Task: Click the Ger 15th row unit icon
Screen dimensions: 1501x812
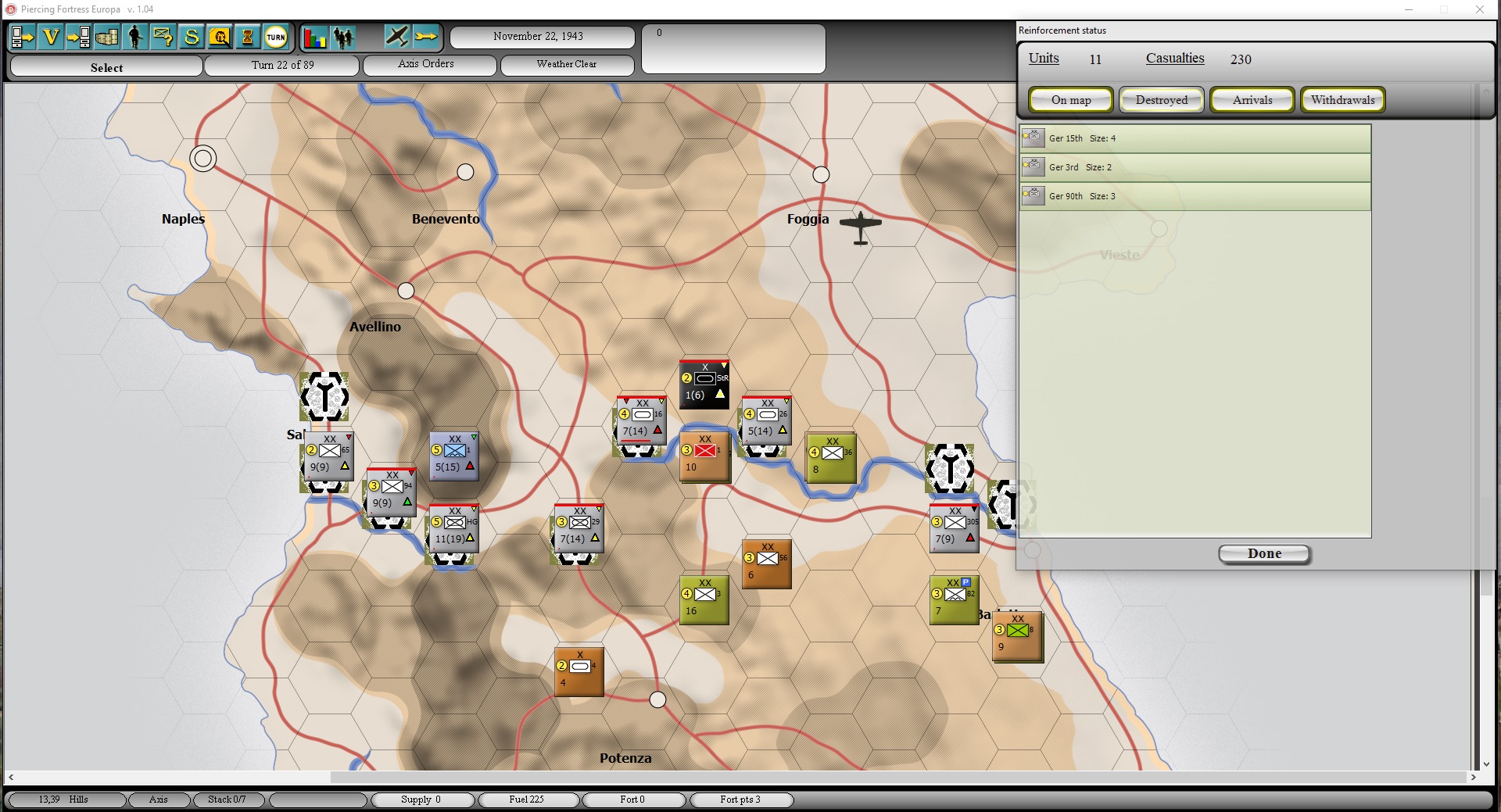Action: tap(1034, 138)
